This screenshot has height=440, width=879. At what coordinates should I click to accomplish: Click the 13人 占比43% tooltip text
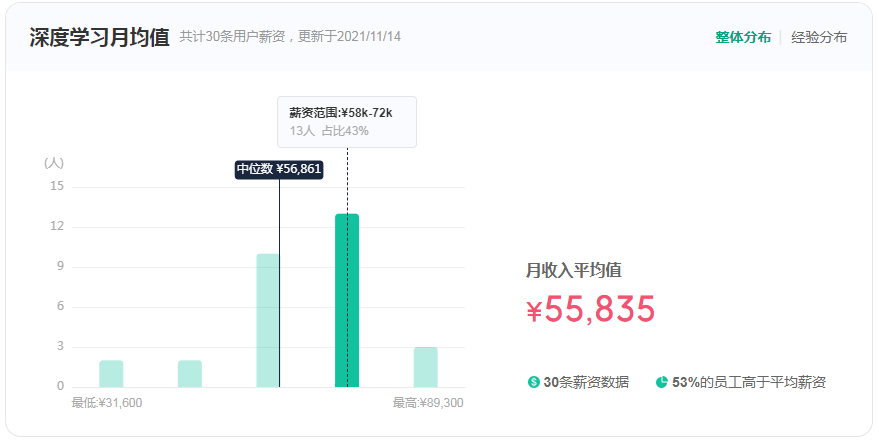[329, 131]
